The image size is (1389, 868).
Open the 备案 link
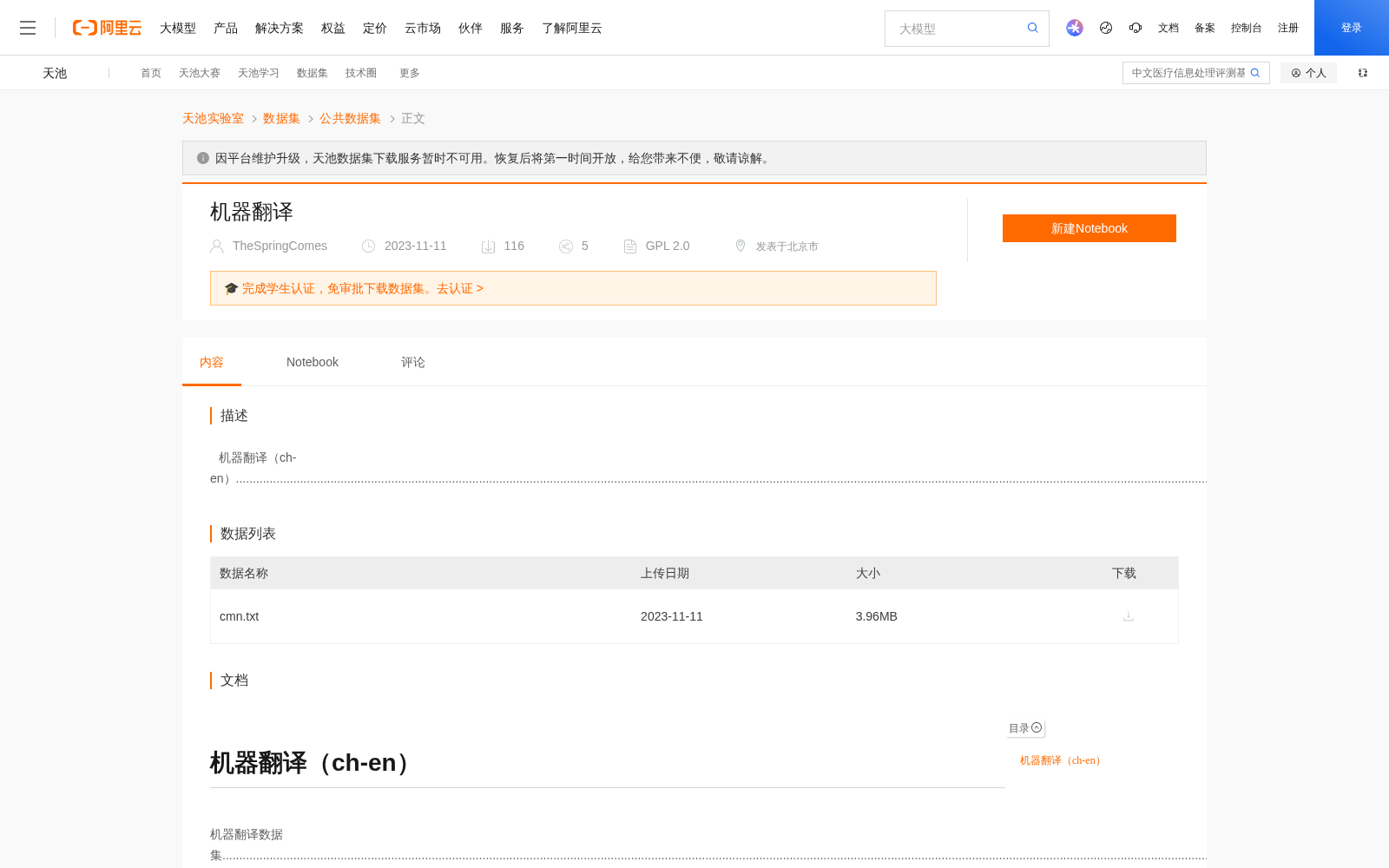click(1205, 28)
